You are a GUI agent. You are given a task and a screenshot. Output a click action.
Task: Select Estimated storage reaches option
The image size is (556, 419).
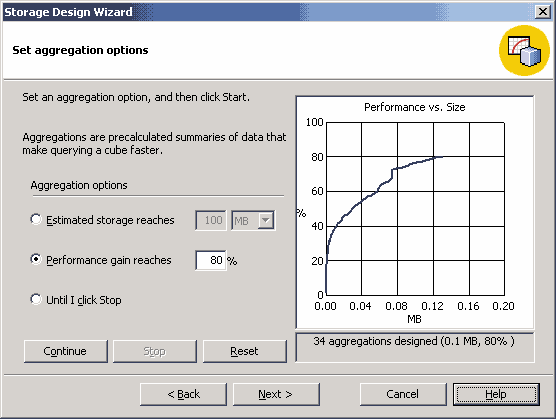pos(36,219)
